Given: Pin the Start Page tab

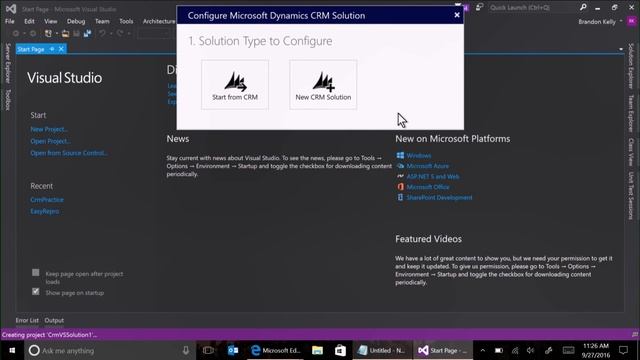Looking at the screenshot, I should pyautogui.click(x=52, y=49).
